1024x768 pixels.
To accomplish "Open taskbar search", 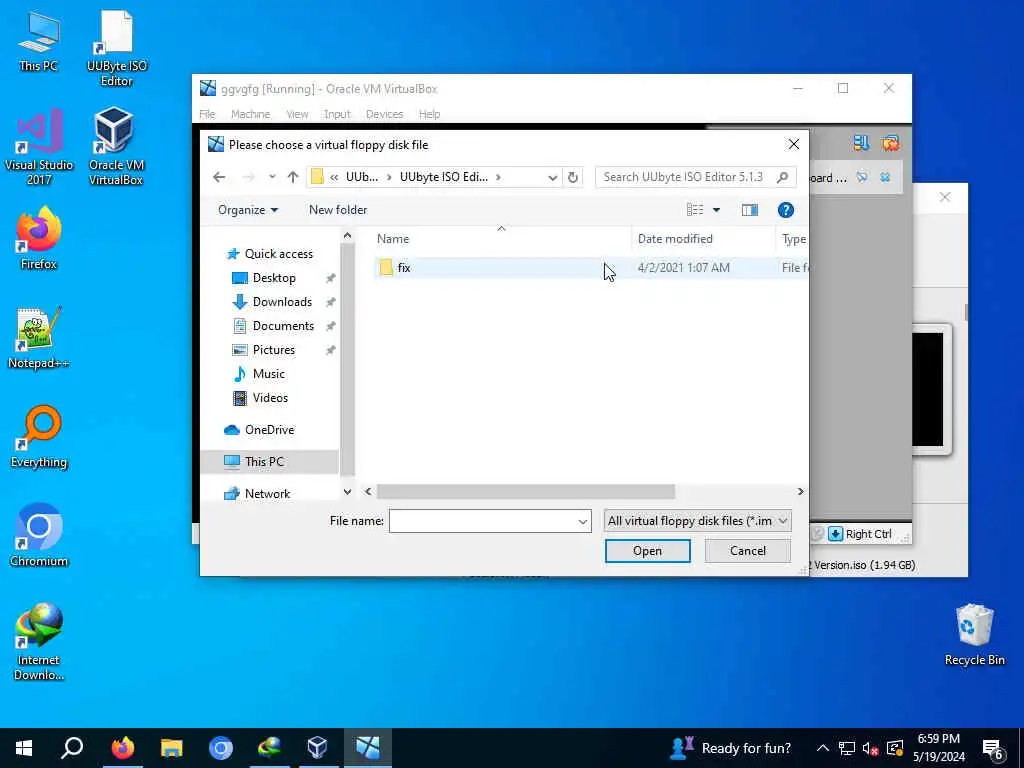I will click(x=72, y=747).
